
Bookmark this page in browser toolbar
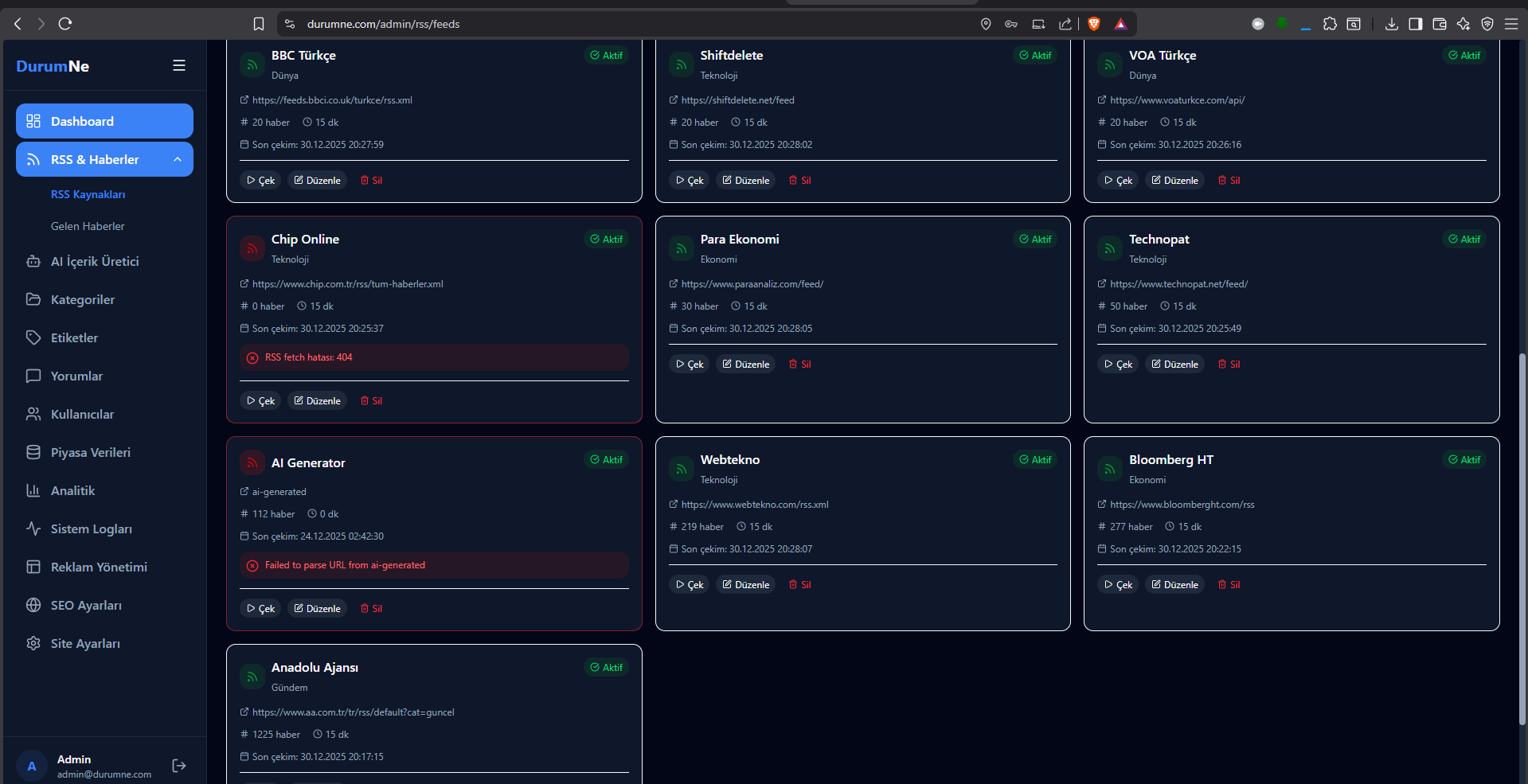coord(259,24)
